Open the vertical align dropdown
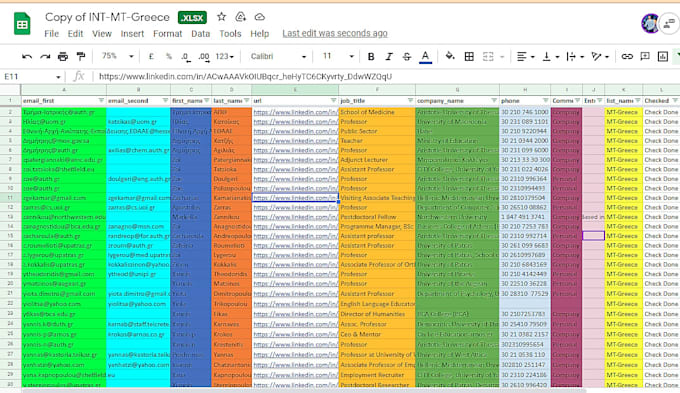This screenshot has width=680, height=393. [550, 56]
